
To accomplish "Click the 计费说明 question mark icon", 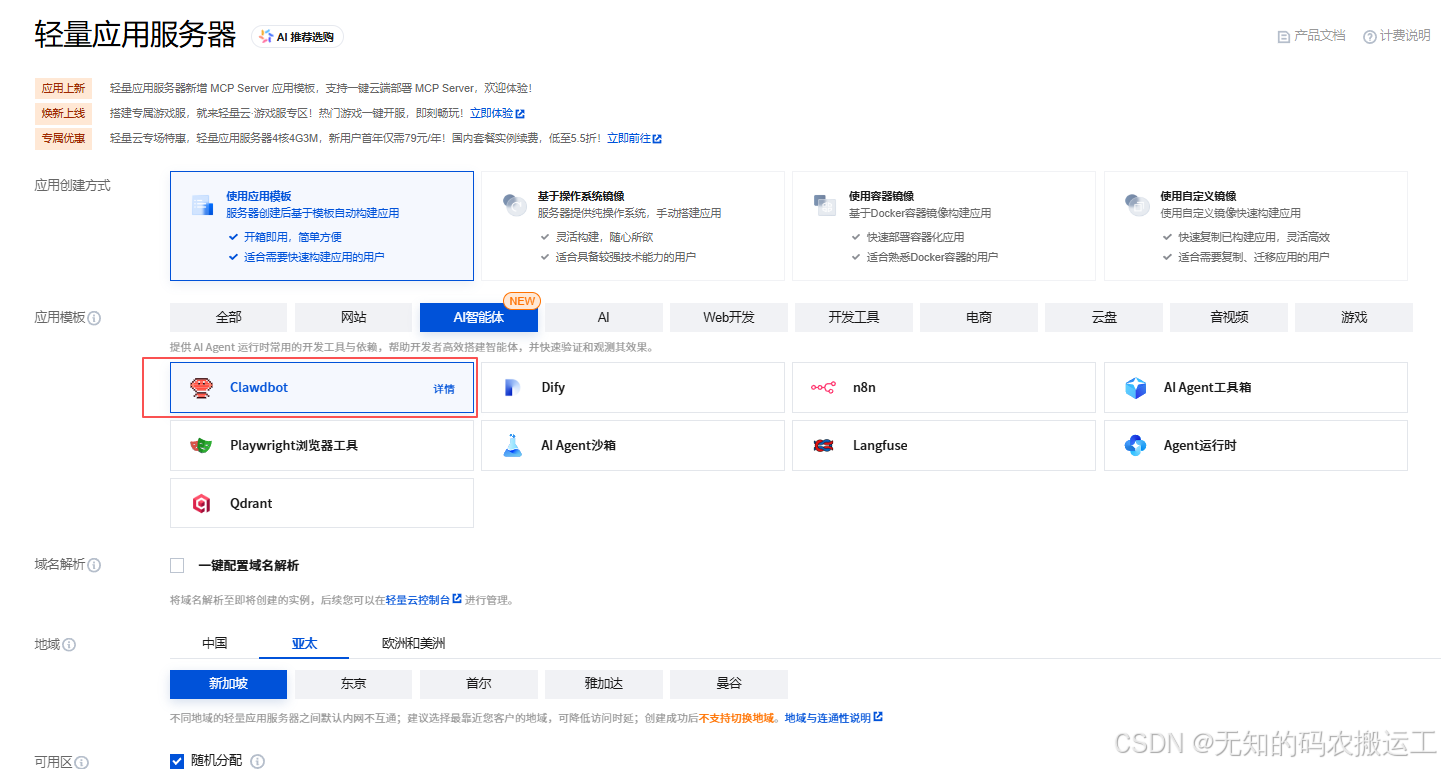I will [x=1369, y=36].
